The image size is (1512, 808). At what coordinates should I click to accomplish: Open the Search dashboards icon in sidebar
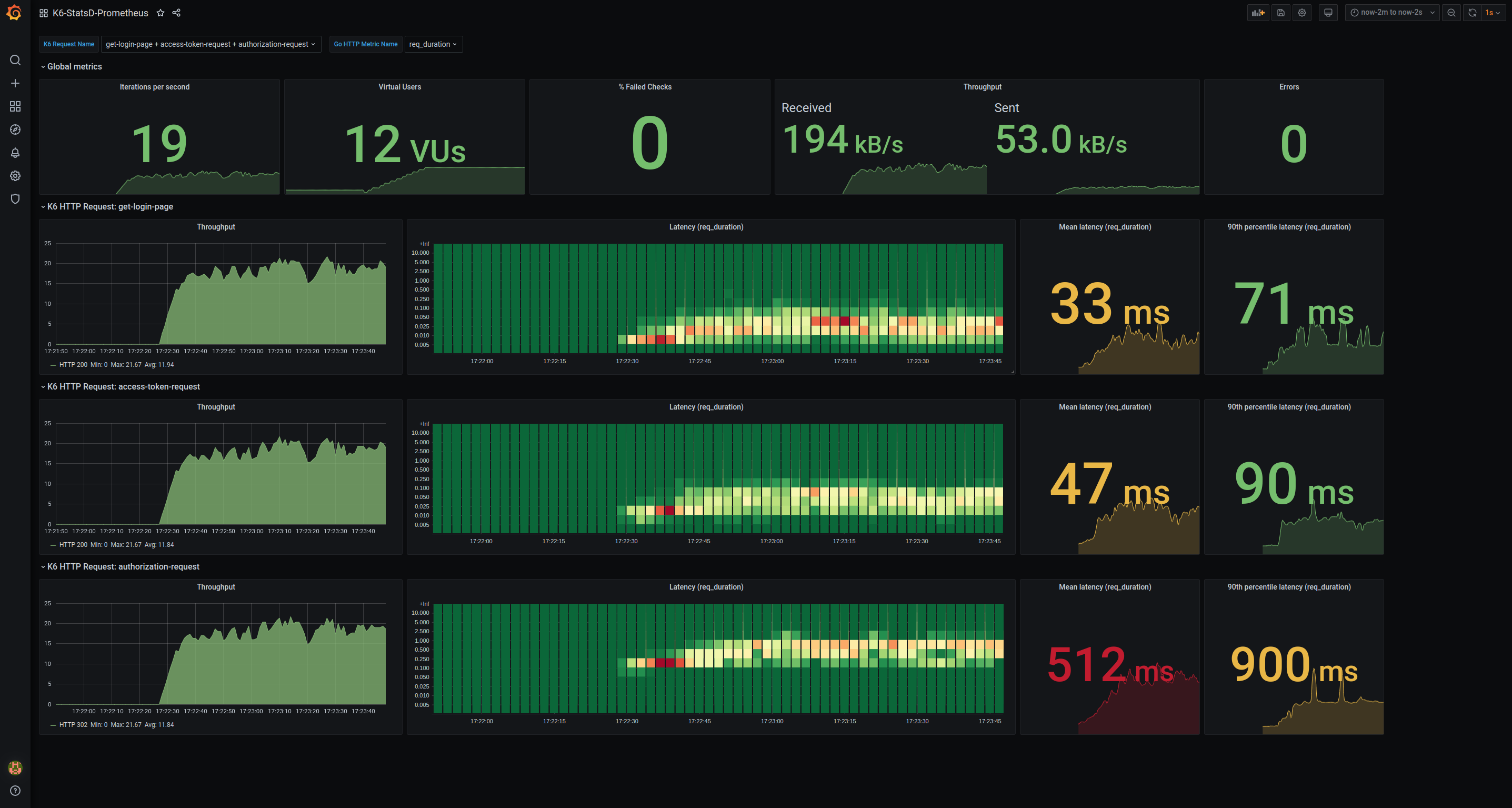[15, 61]
